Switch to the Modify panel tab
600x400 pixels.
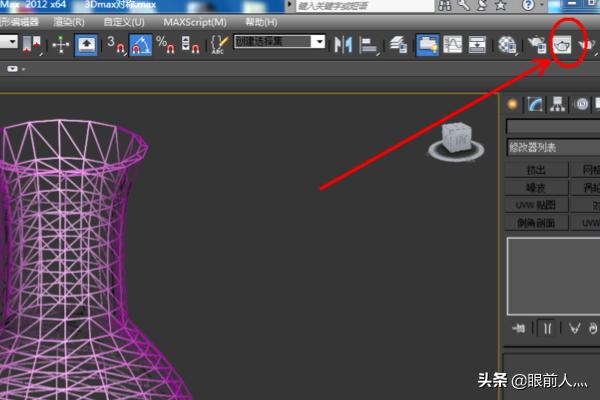point(535,104)
